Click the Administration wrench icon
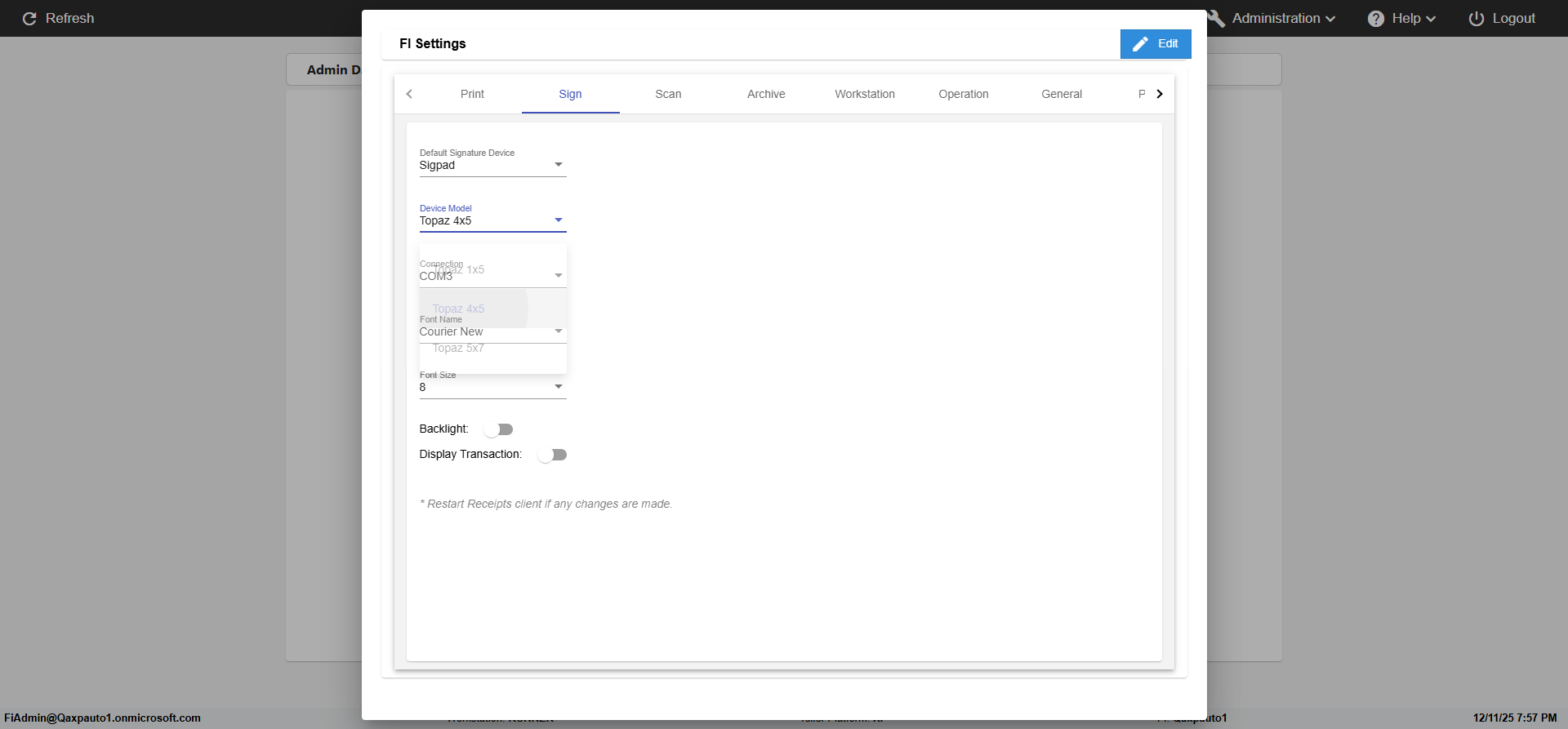Viewport: 1568px width, 729px height. point(1217,18)
